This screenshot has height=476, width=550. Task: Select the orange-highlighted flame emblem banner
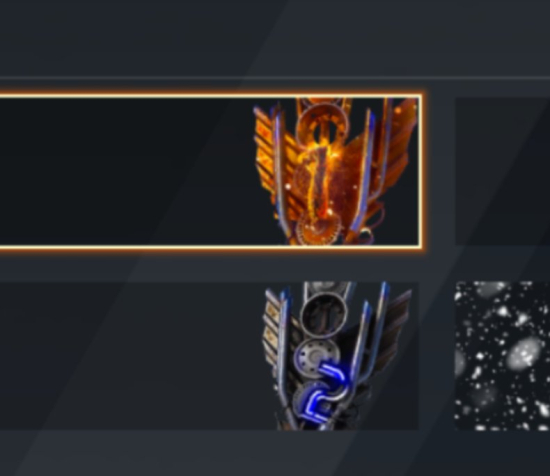tap(210, 172)
